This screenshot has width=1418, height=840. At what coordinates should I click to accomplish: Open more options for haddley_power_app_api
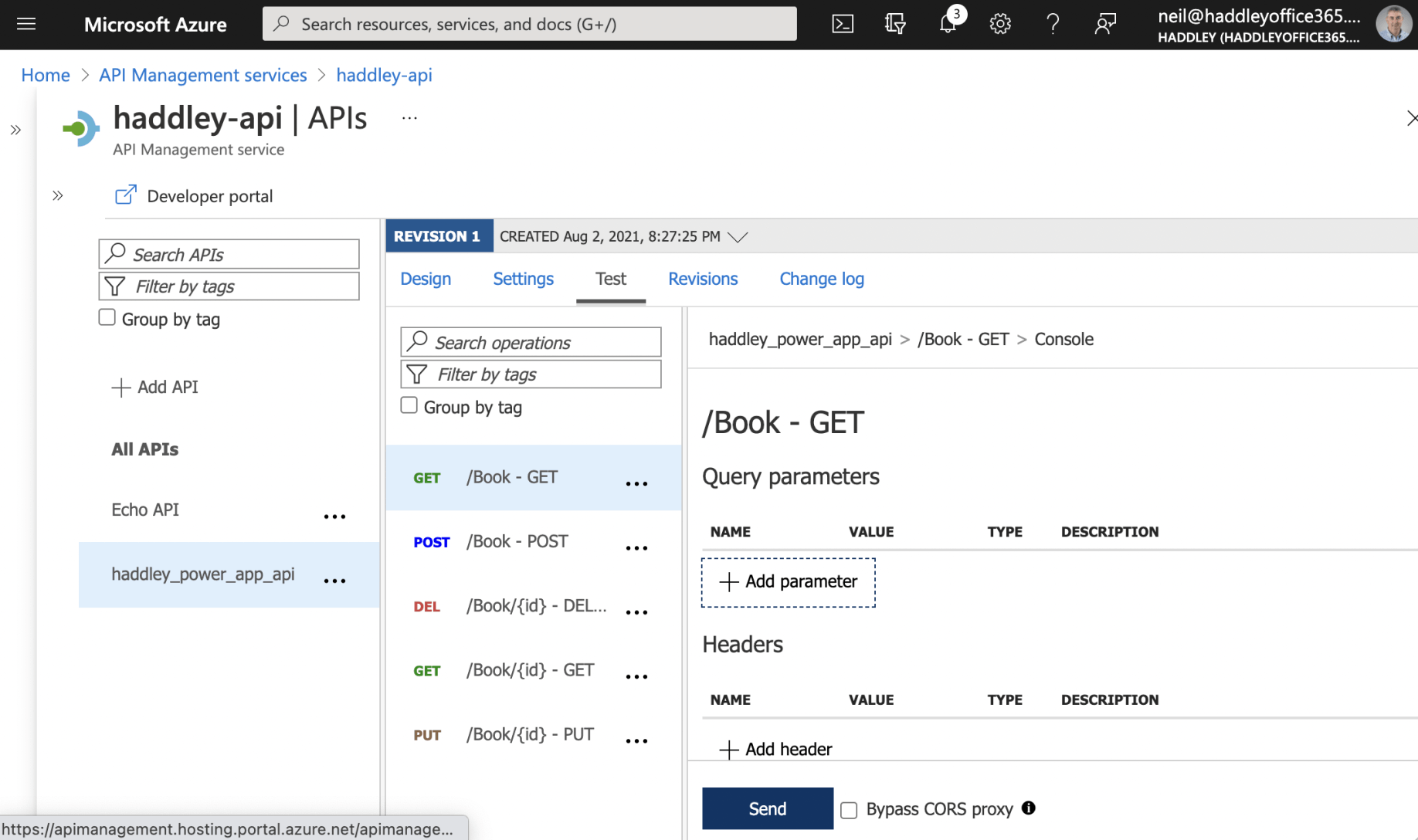pyautogui.click(x=334, y=581)
